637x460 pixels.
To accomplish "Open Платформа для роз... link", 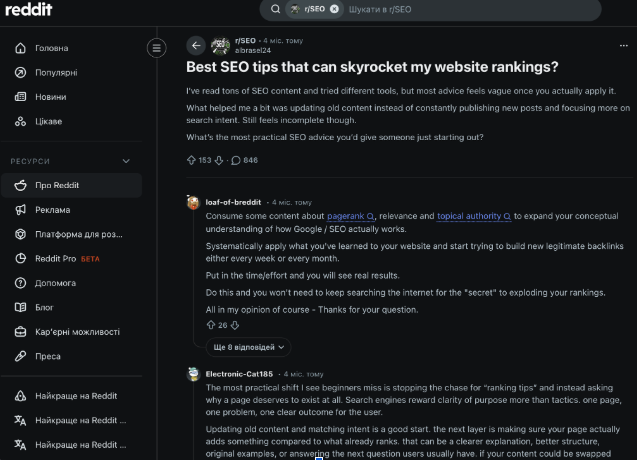I will [x=72, y=234].
